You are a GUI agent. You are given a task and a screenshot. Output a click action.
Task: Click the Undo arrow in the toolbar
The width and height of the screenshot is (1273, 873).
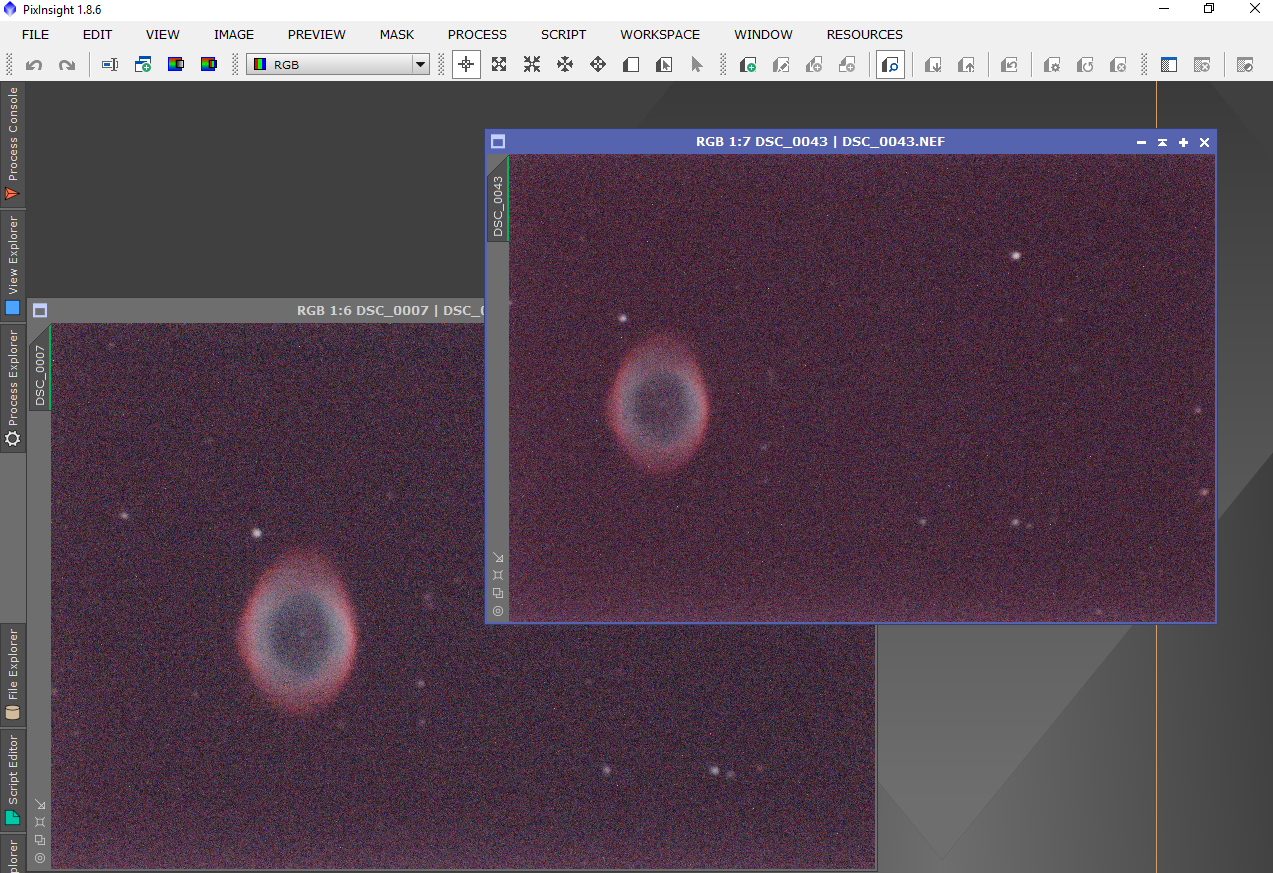(x=34, y=65)
